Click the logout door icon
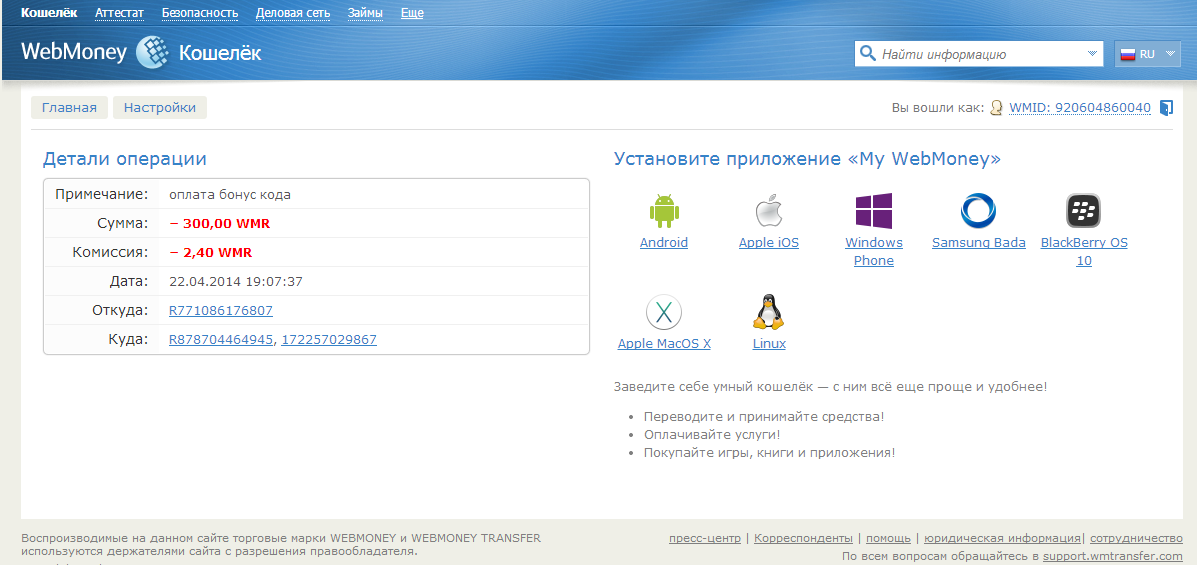Image resolution: width=1197 pixels, height=565 pixels. point(1166,108)
